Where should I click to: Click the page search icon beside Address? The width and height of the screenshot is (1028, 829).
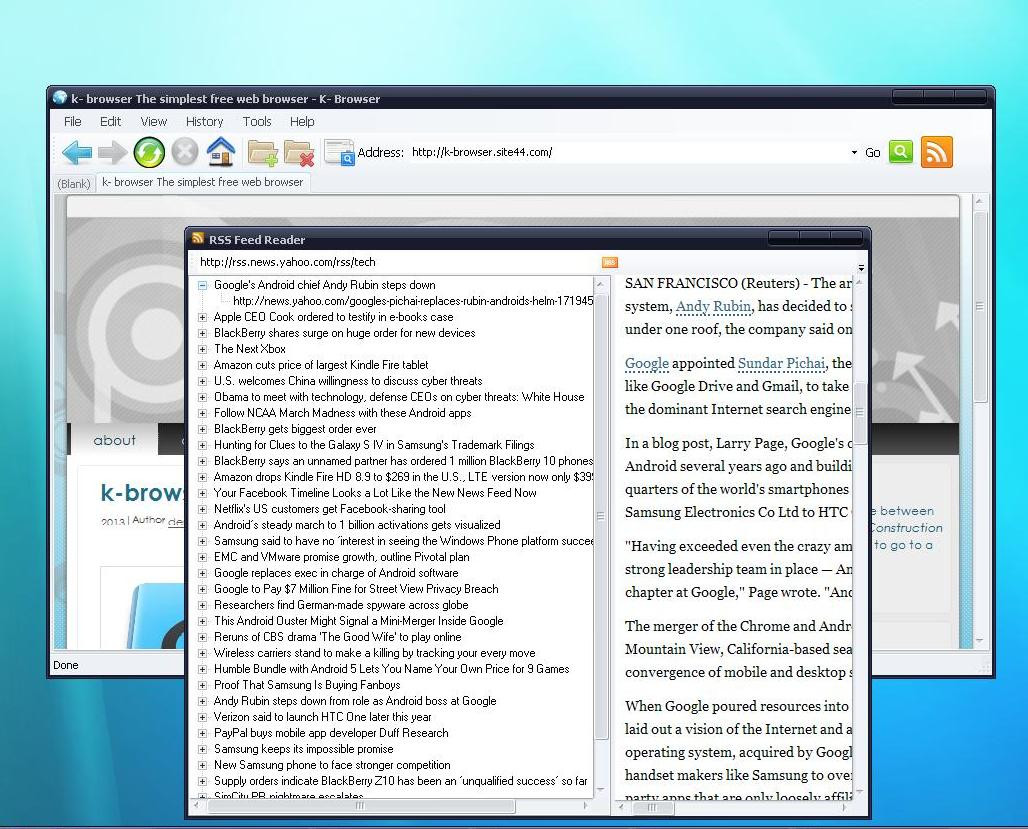(340, 152)
